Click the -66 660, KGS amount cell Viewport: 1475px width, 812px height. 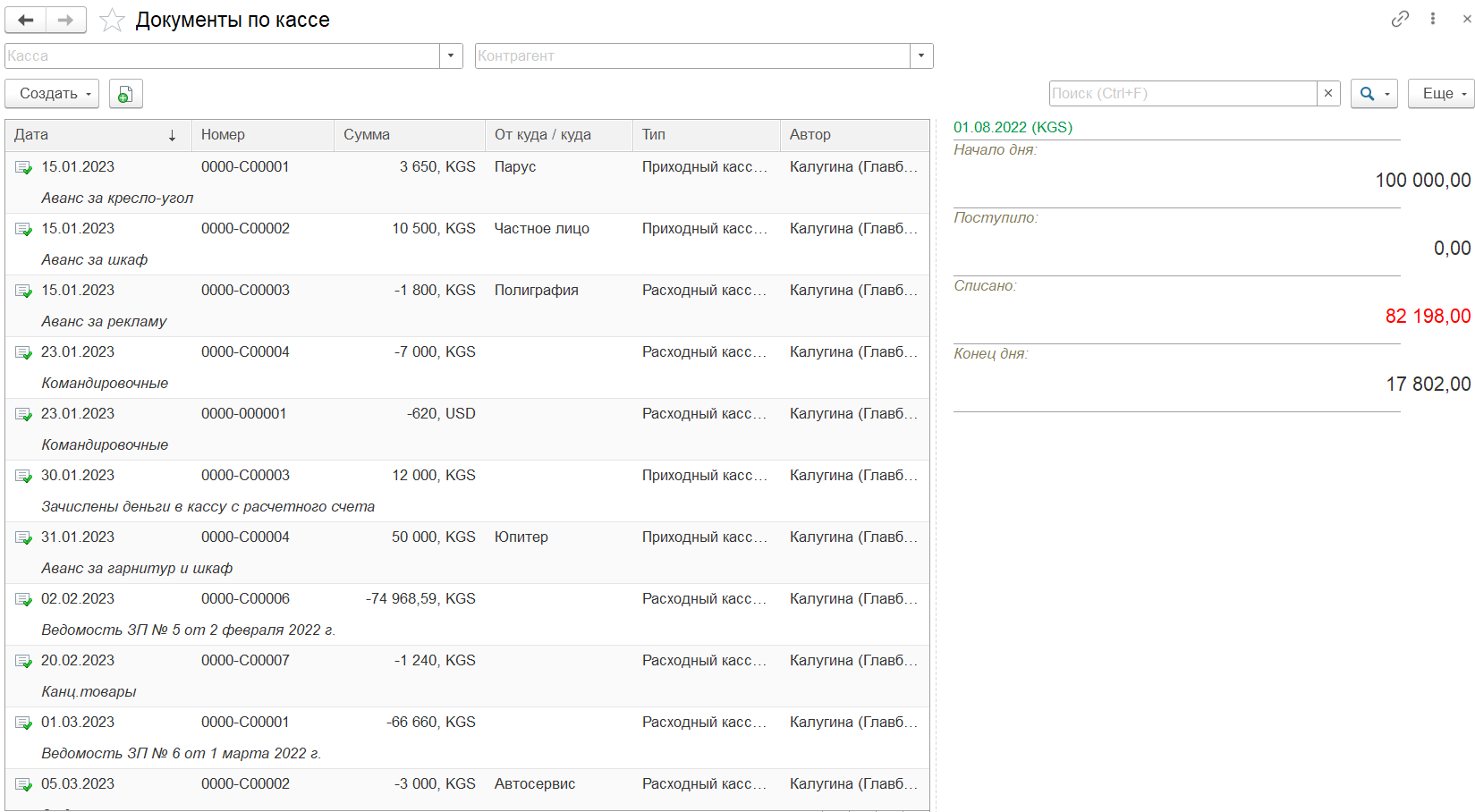431,723
